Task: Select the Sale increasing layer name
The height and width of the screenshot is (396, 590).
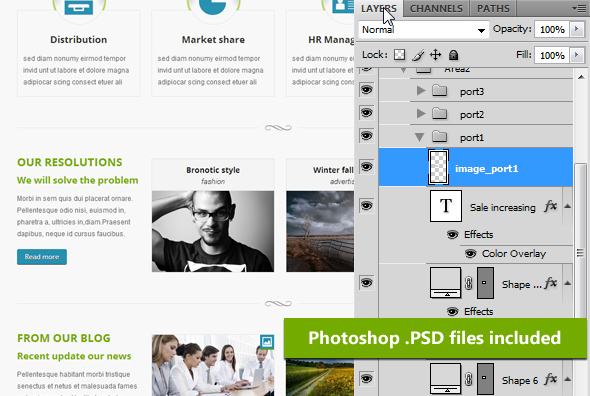Action: point(502,207)
